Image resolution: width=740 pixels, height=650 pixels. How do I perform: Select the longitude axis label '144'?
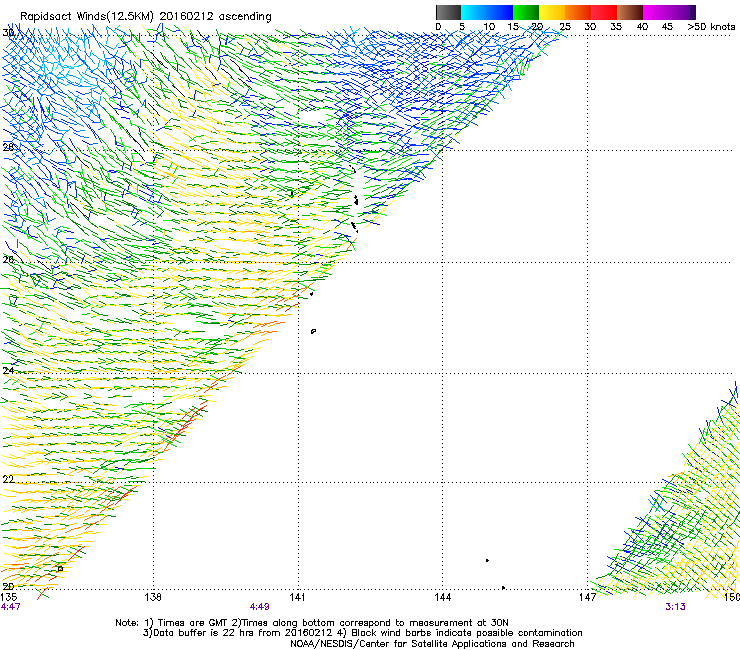point(442,597)
